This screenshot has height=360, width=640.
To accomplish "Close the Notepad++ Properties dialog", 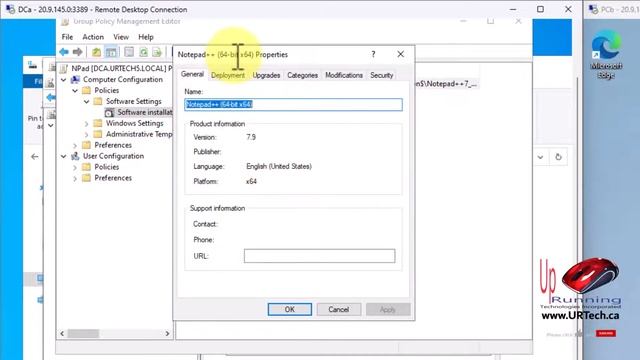I will [400, 54].
